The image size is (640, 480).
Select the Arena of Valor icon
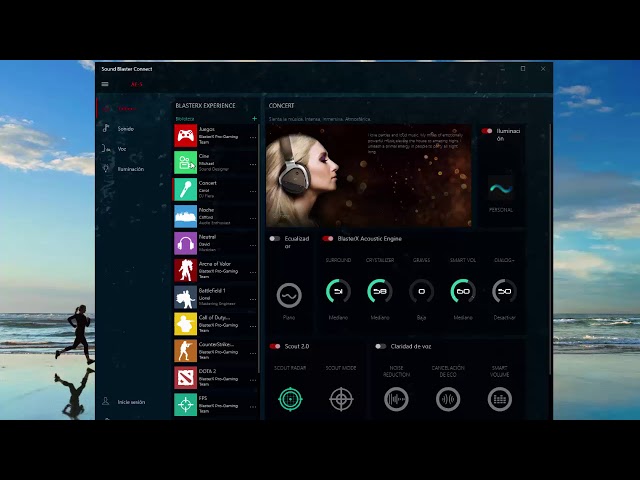click(185, 270)
